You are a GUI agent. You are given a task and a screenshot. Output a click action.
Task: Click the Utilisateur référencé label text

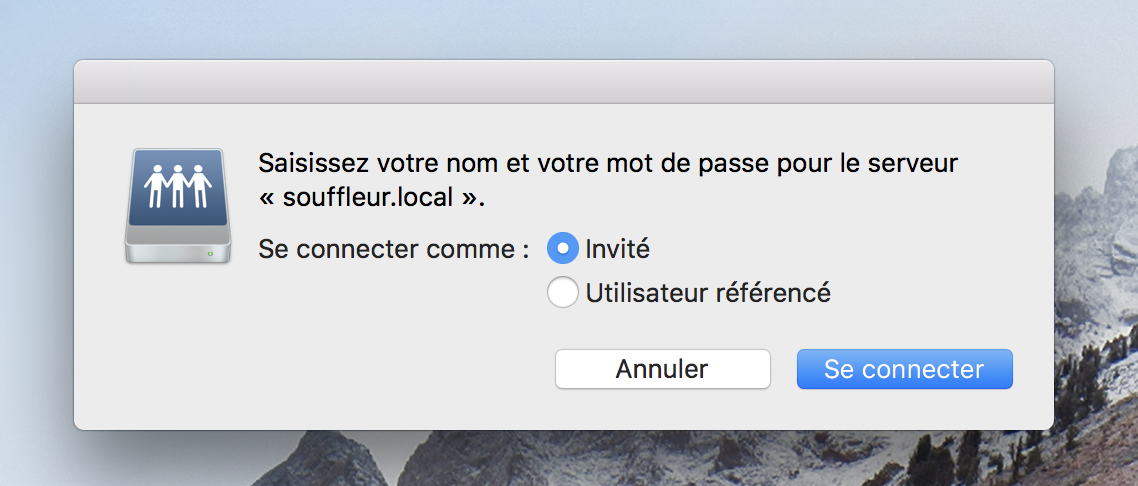click(708, 292)
